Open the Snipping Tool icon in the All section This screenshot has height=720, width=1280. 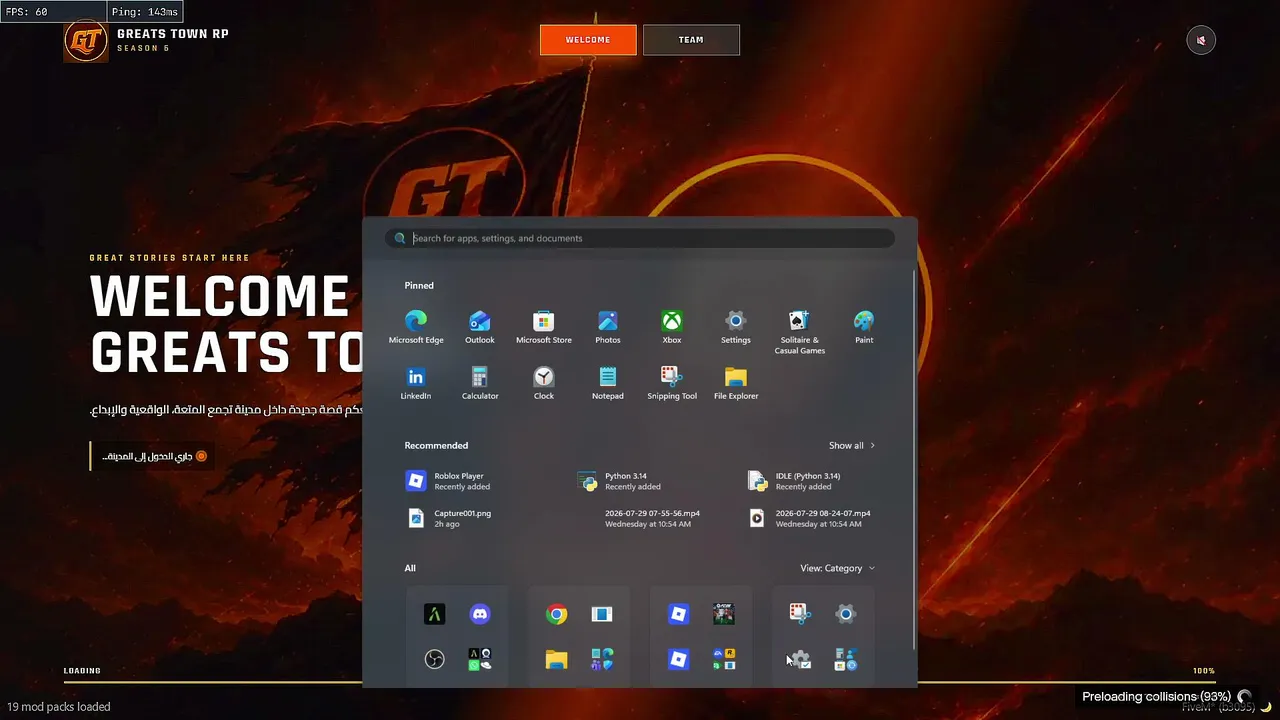coord(799,614)
